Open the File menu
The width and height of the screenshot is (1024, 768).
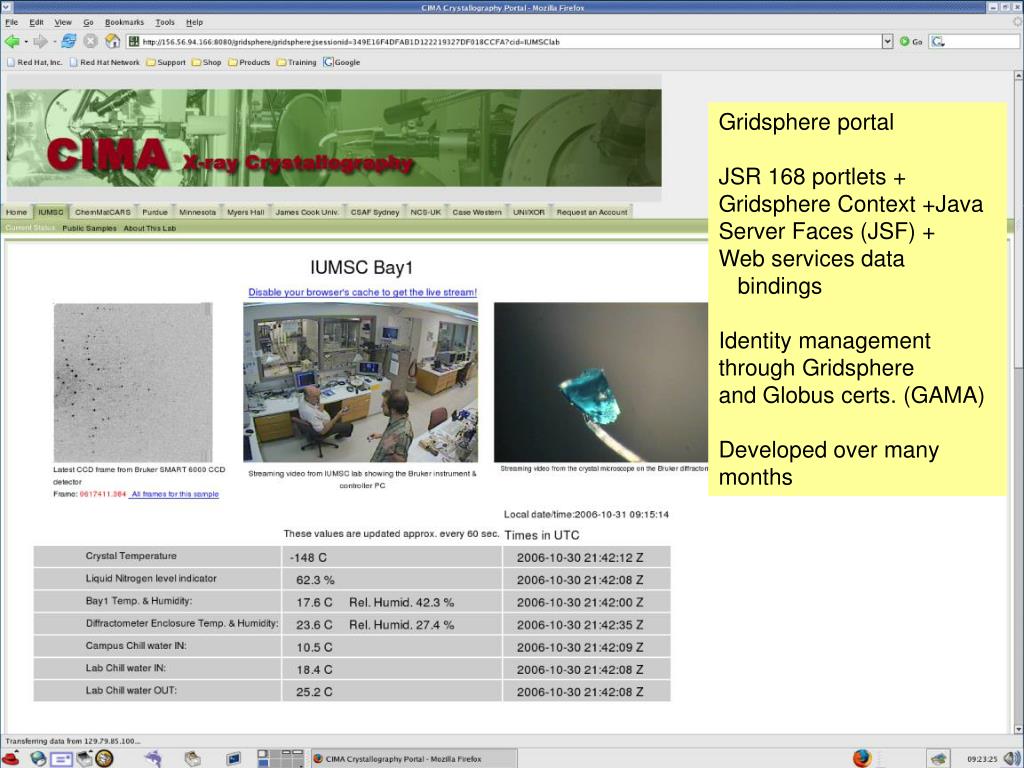12,22
